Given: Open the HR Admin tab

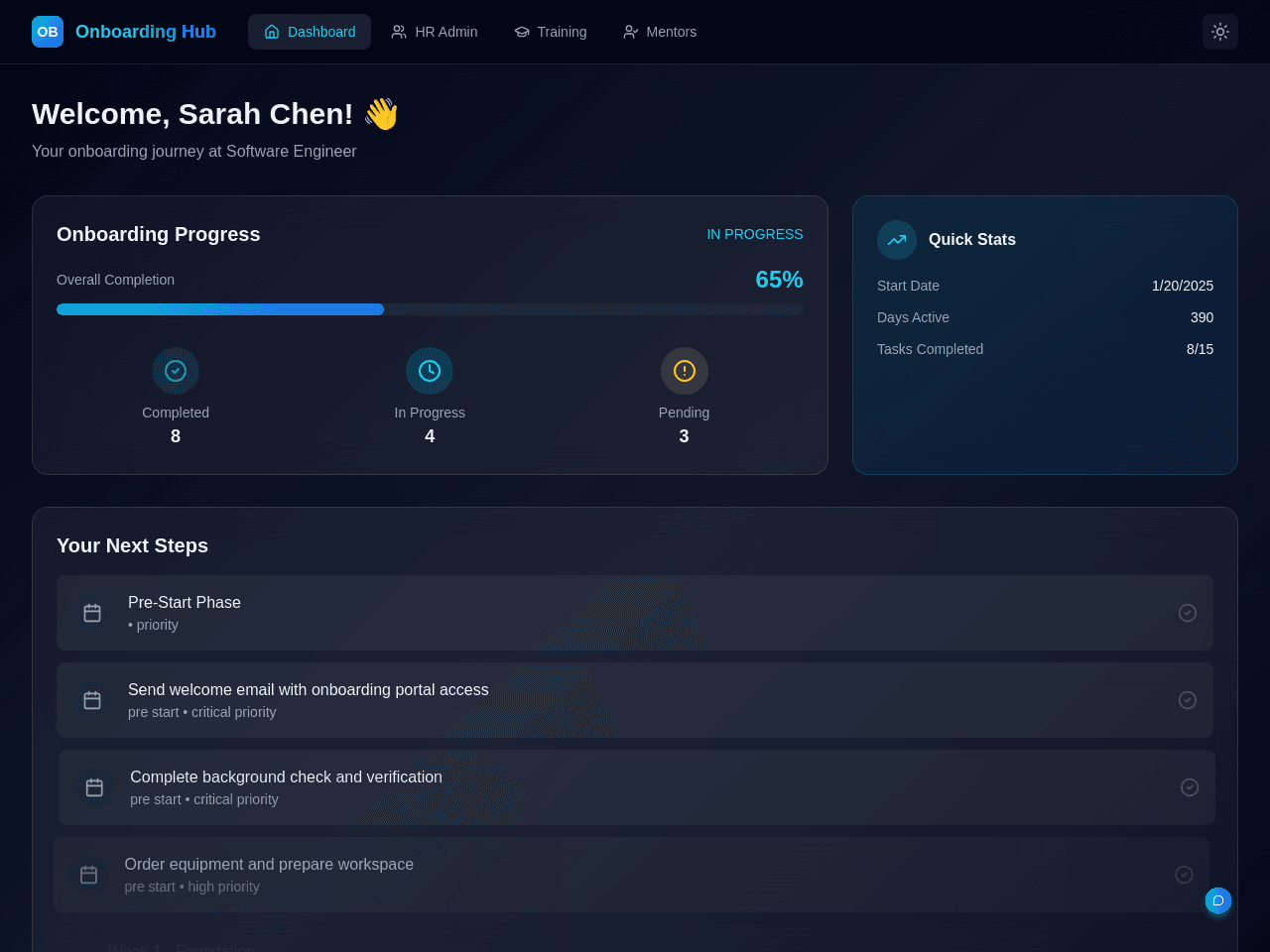Looking at the screenshot, I should 435,32.
